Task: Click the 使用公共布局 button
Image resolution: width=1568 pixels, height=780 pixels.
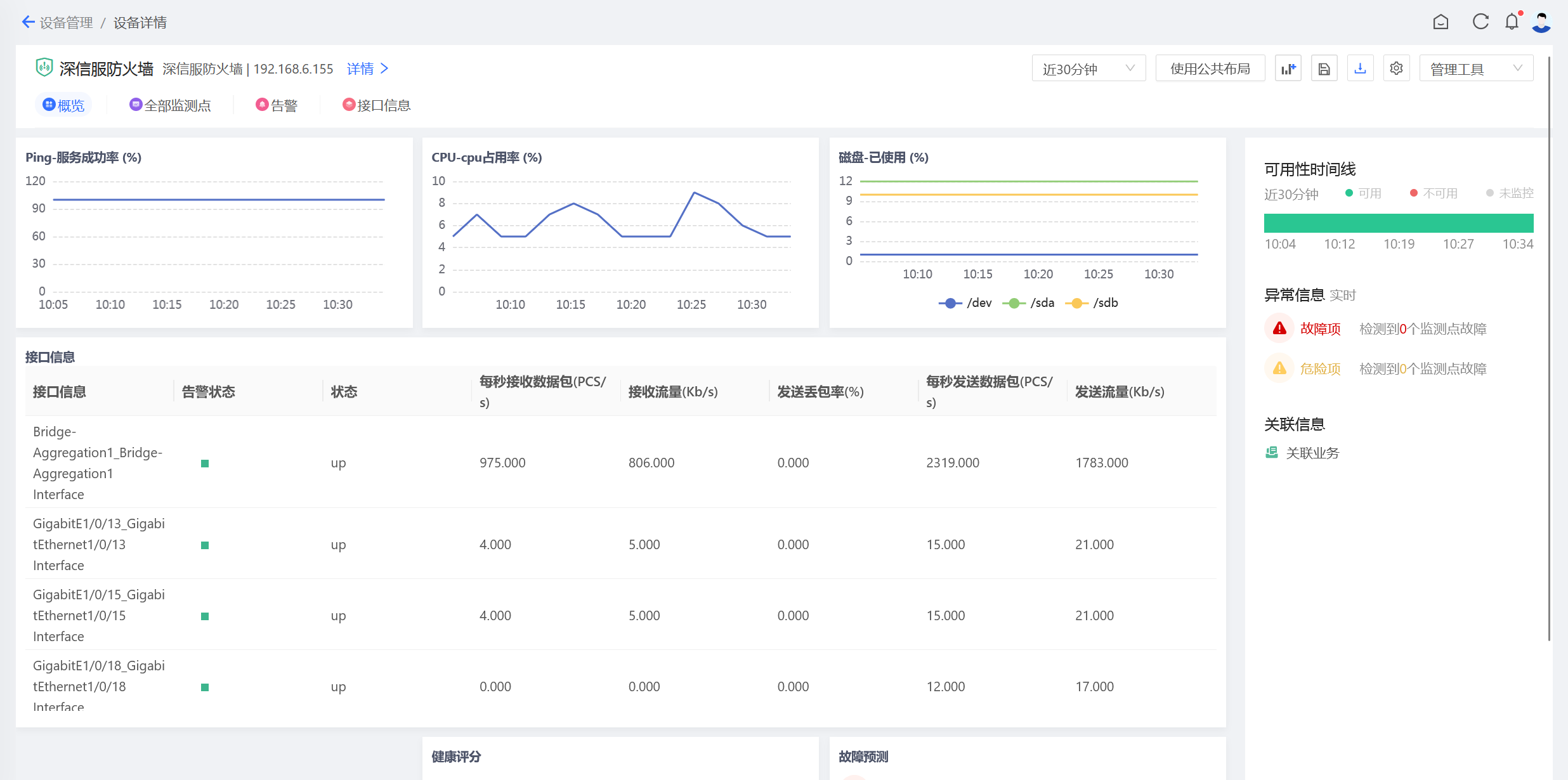Action: tap(1210, 68)
